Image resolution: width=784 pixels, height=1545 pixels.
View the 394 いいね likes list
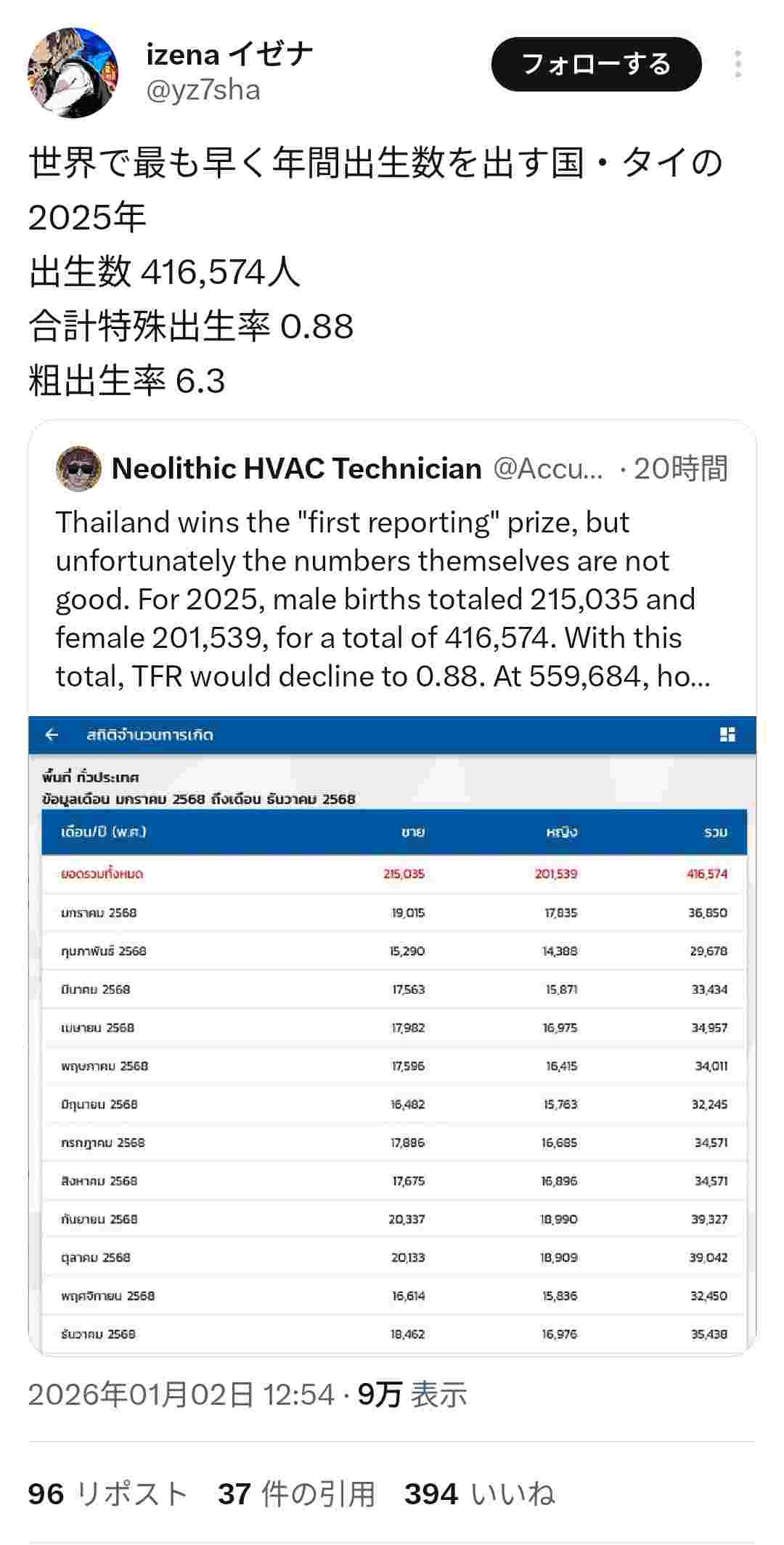pos(480,1494)
